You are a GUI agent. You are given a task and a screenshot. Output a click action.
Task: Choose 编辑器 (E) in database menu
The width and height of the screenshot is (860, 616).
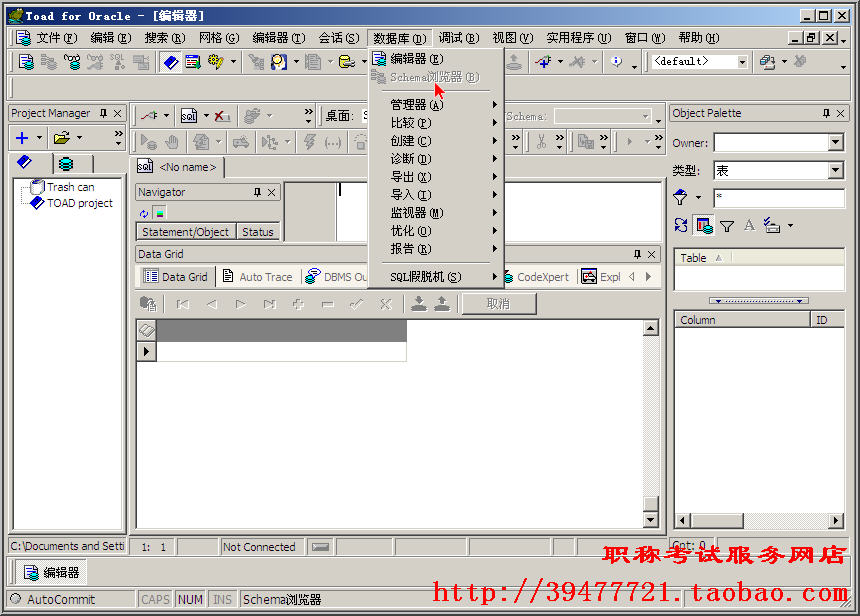(x=435, y=58)
